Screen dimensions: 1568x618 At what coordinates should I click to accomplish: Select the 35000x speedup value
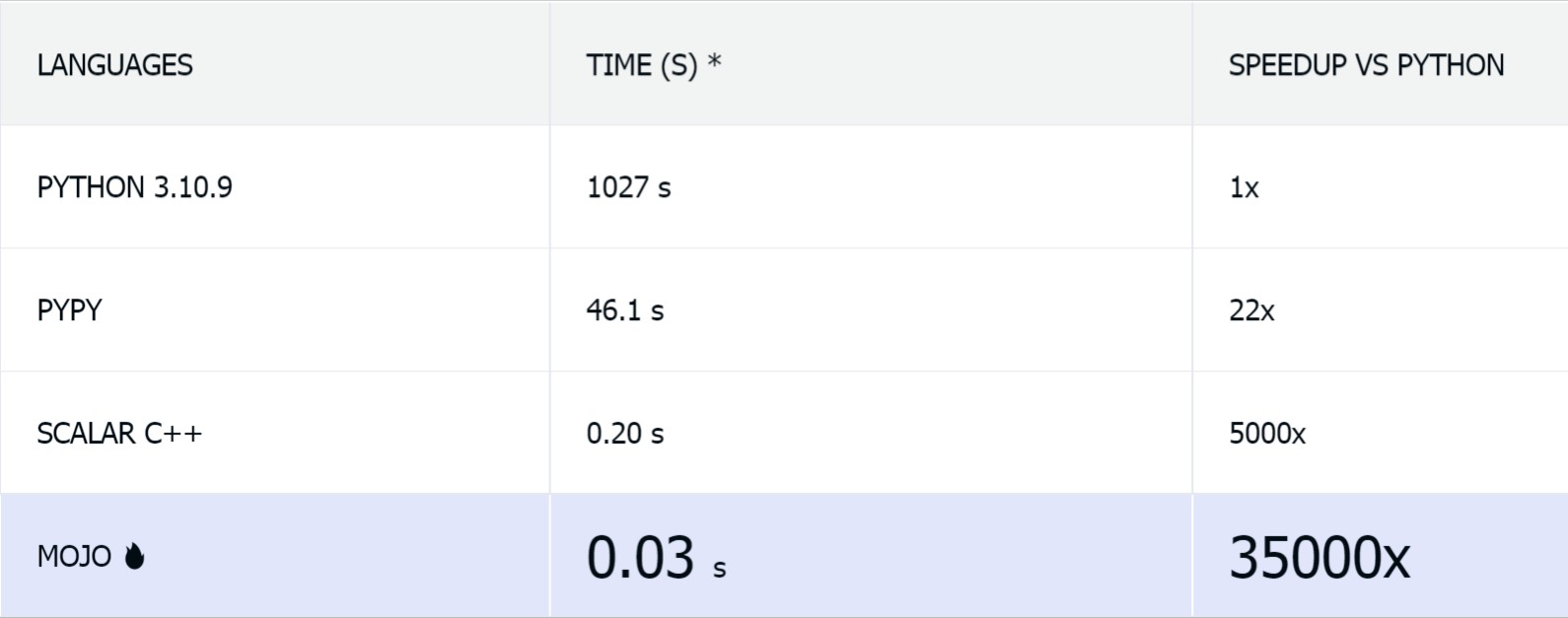point(1319,557)
